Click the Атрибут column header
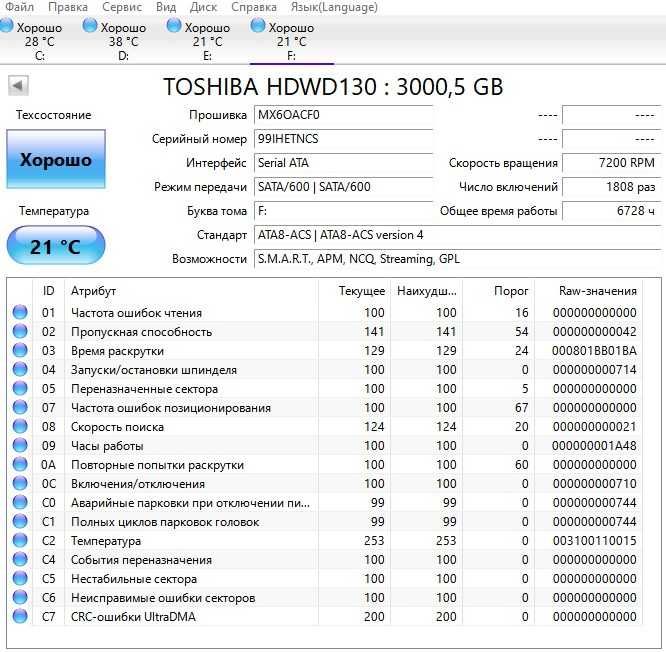666x652 pixels. pyautogui.click(x=191, y=291)
